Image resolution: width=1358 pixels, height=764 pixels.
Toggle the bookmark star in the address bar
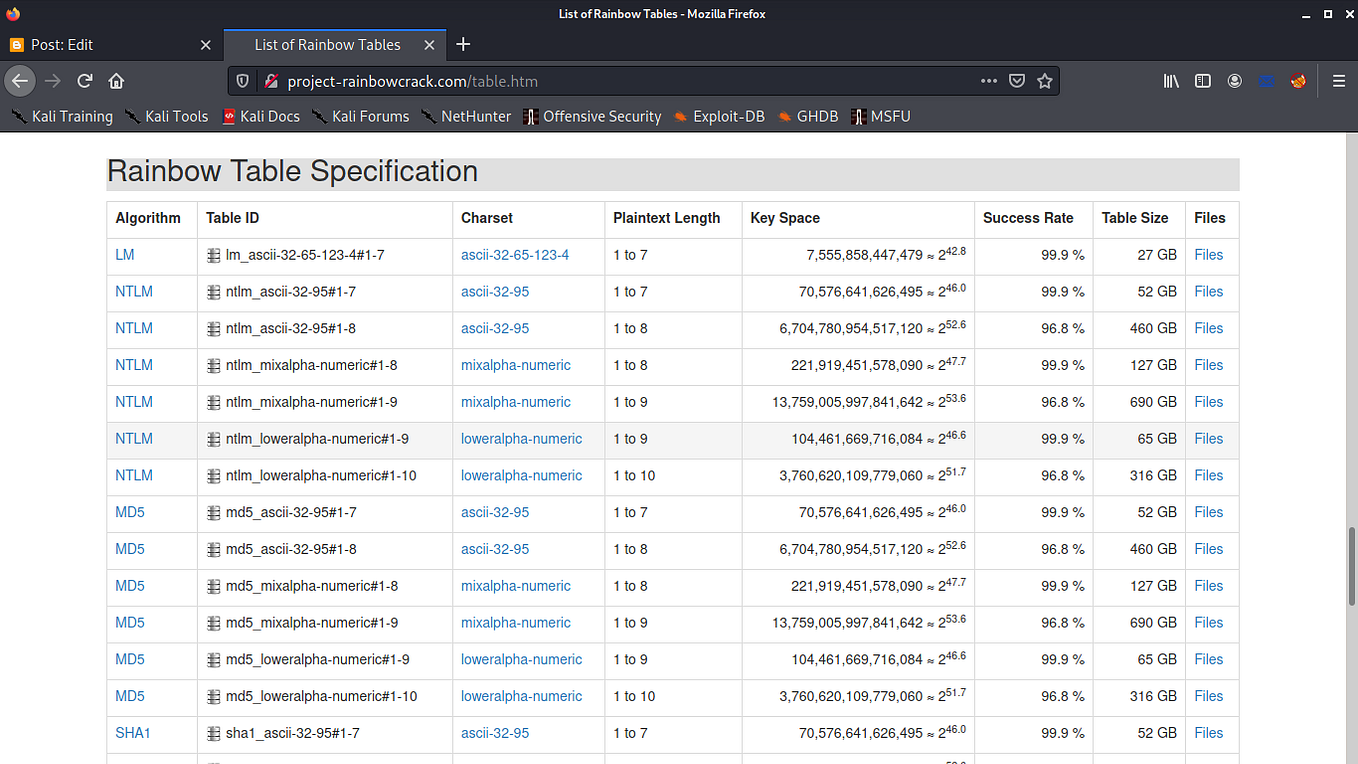coord(1045,81)
